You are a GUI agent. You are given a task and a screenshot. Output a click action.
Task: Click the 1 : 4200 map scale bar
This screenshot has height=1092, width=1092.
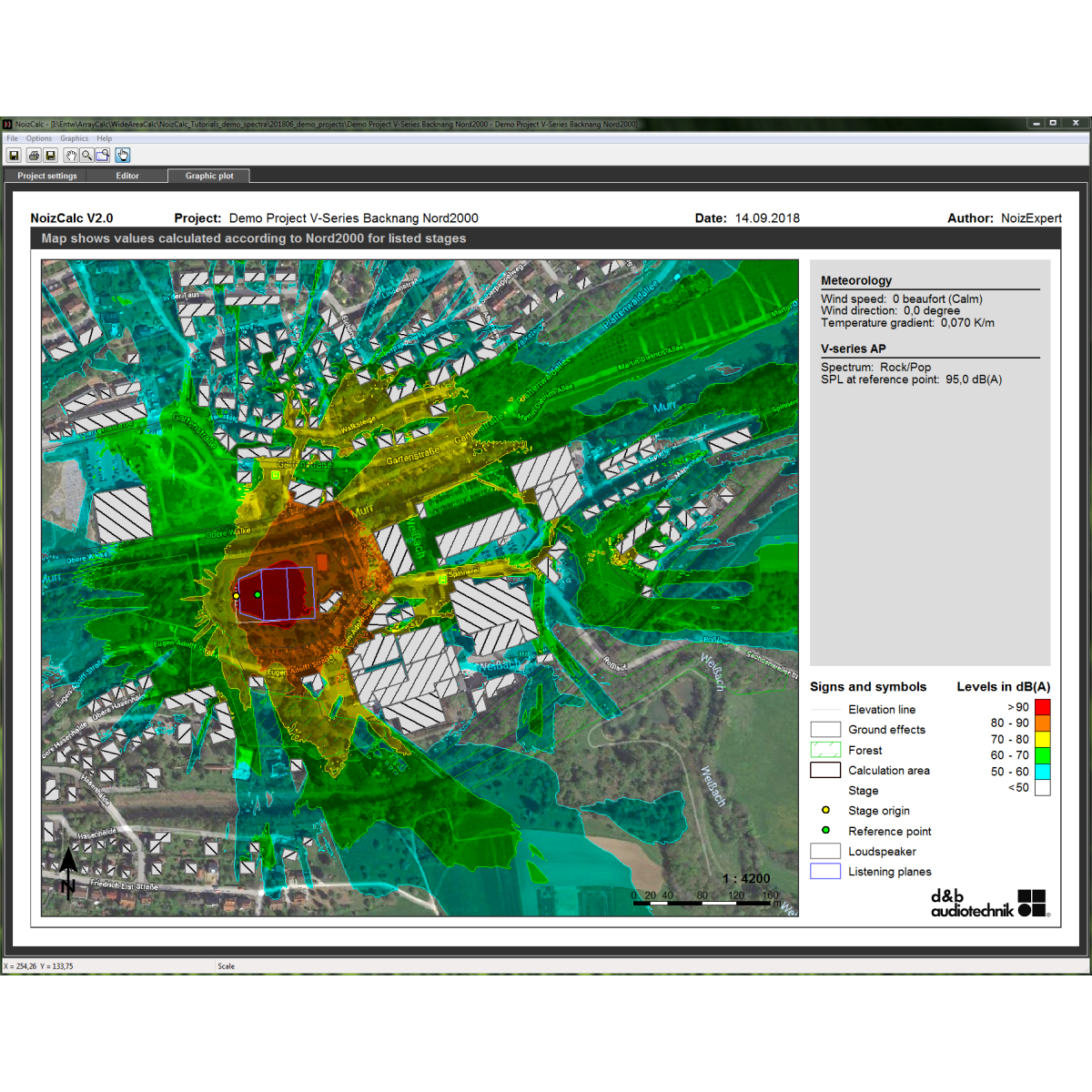(x=706, y=900)
